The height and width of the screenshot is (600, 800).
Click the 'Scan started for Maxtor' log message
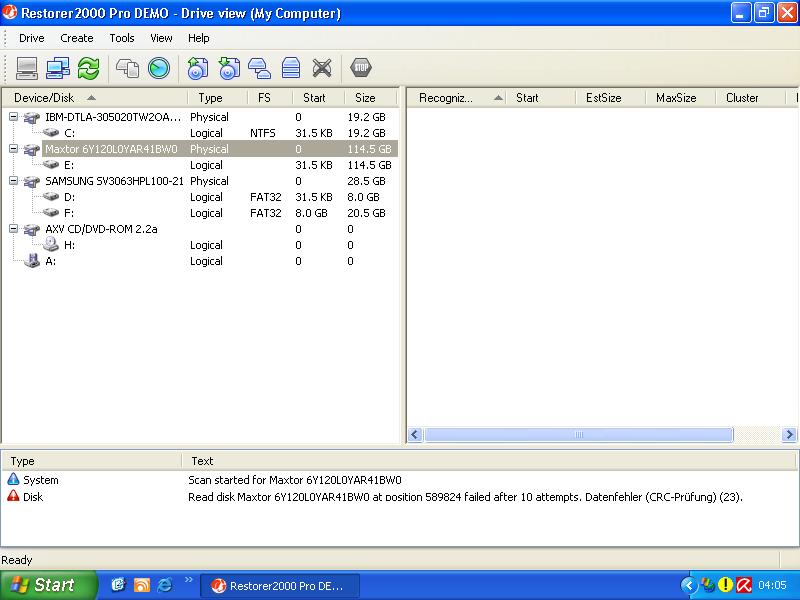[x=294, y=480]
